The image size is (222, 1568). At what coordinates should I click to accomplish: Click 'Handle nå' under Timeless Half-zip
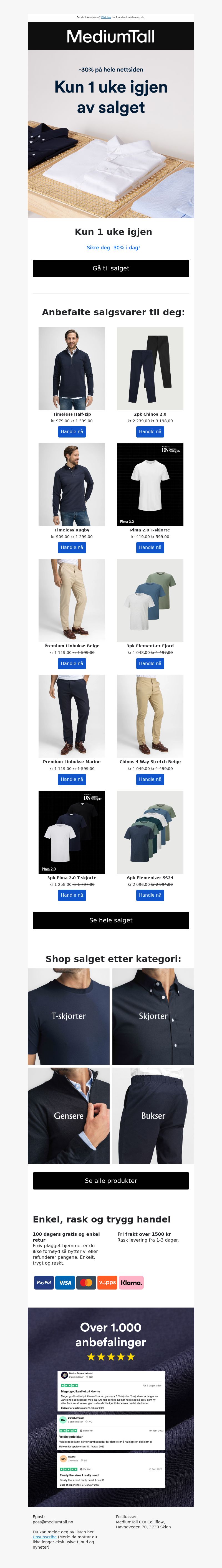pos(72,432)
